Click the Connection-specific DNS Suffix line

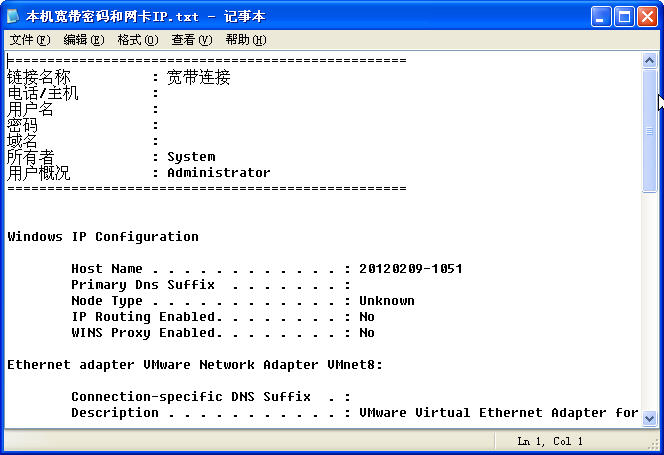click(211, 397)
